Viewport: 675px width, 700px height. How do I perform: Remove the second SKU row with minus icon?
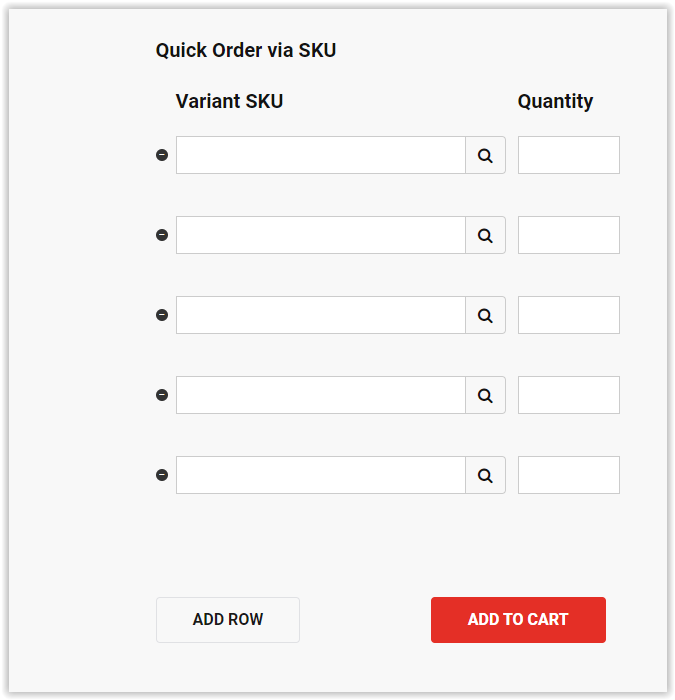click(162, 235)
